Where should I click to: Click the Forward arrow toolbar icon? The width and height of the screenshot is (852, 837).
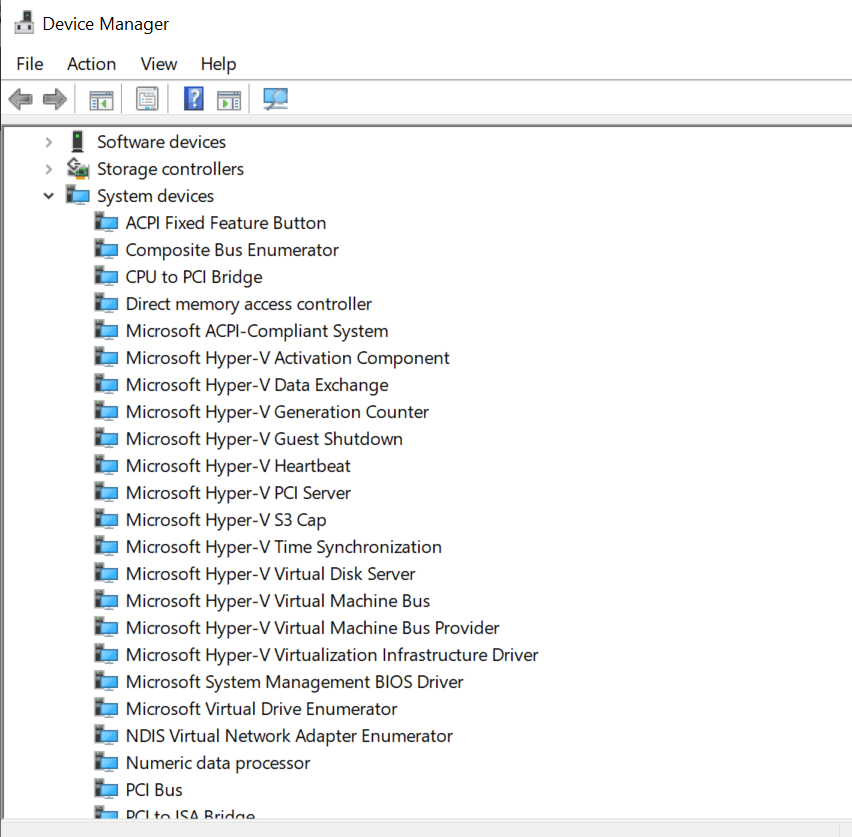[x=54, y=99]
